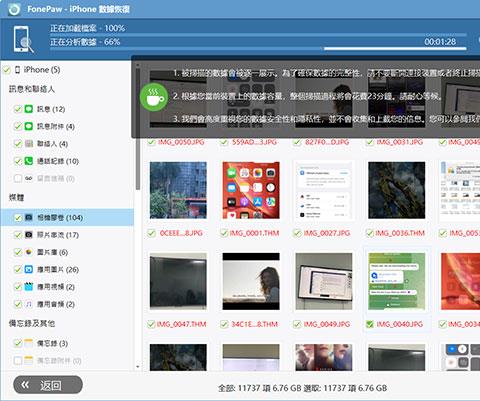This screenshot has height=401, width=480.
Task: Uncheck the camera roll (104) checkbox
Action: [18, 218]
